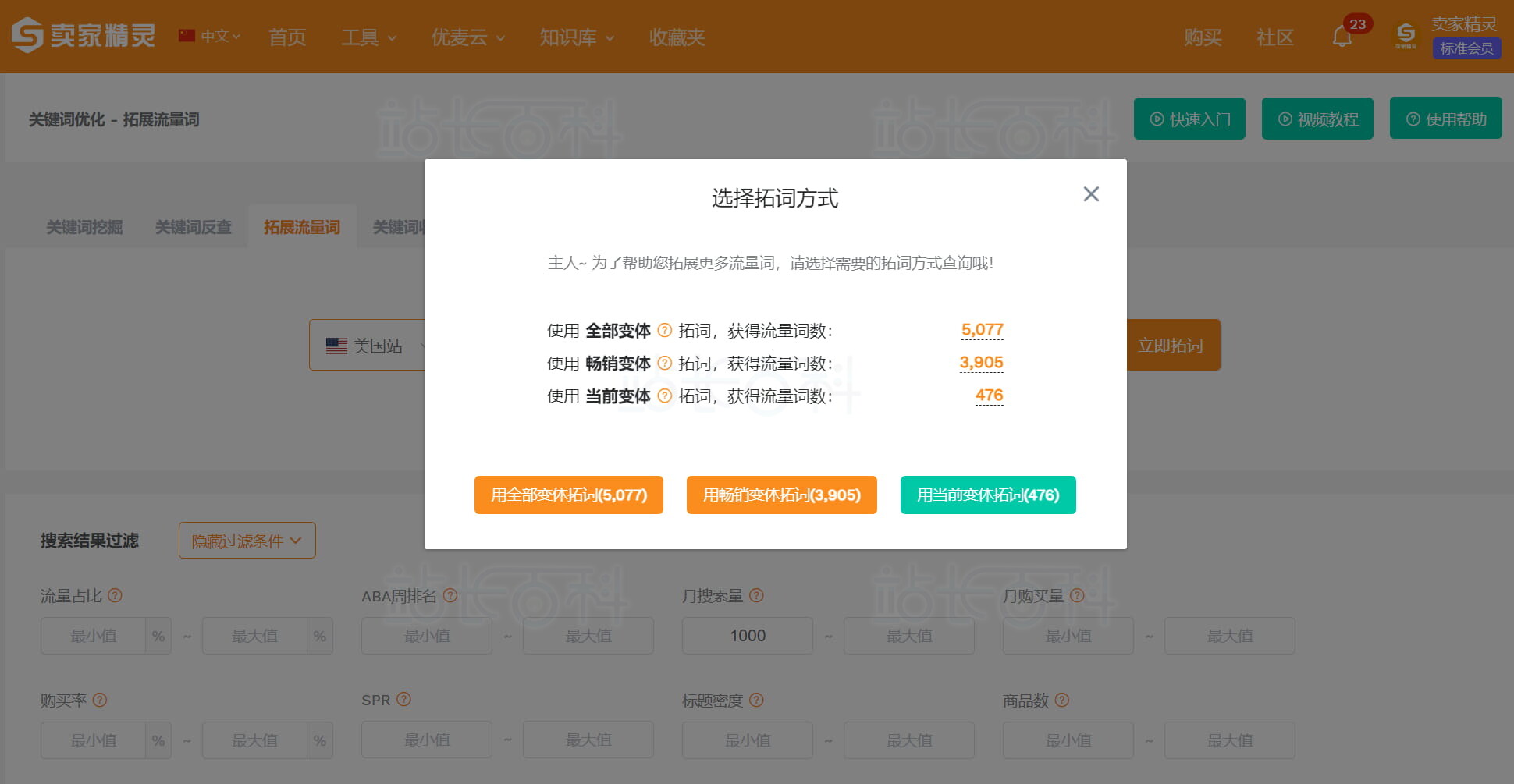The height and width of the screenshot is (784, 1514).
Task: Click the help icon next to 当前变体
Action: click(x=664, y=396)
